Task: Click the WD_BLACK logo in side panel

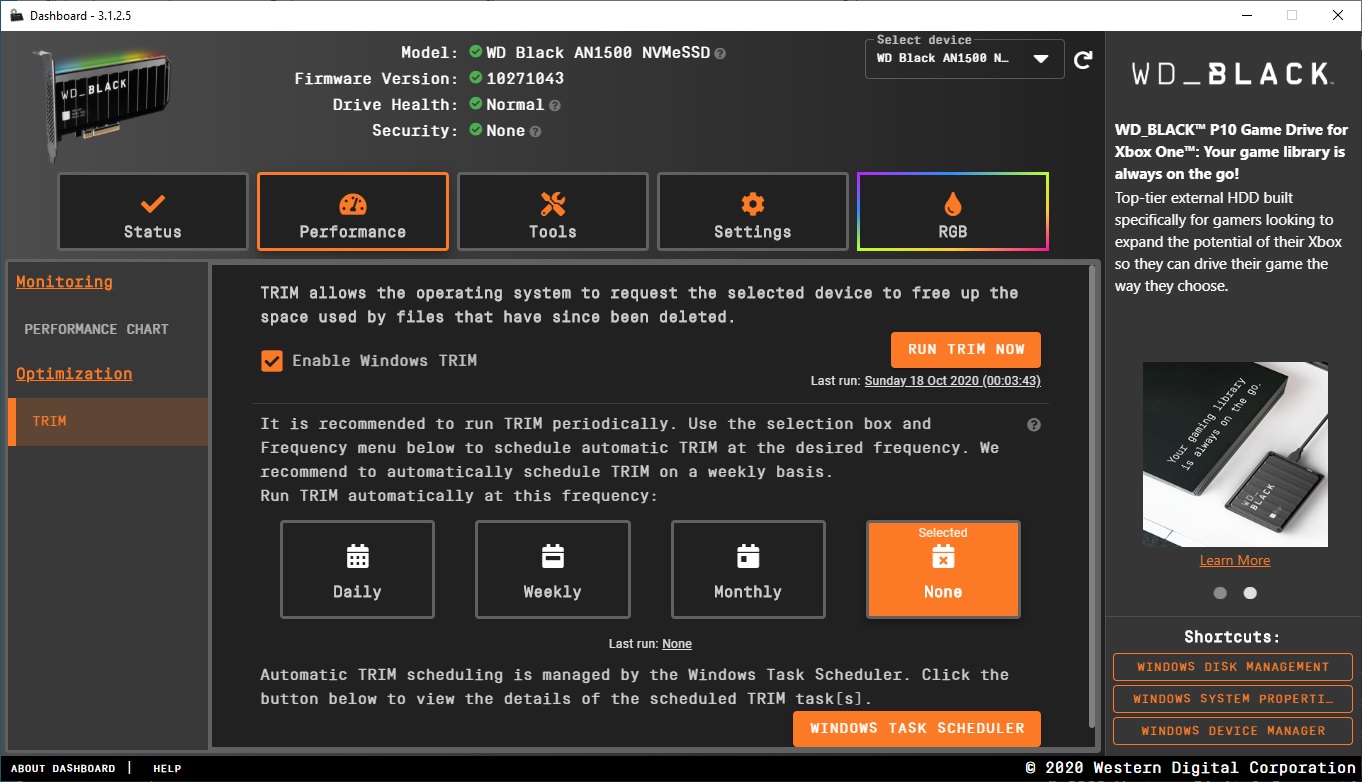Action: [x=1231, y=74]
